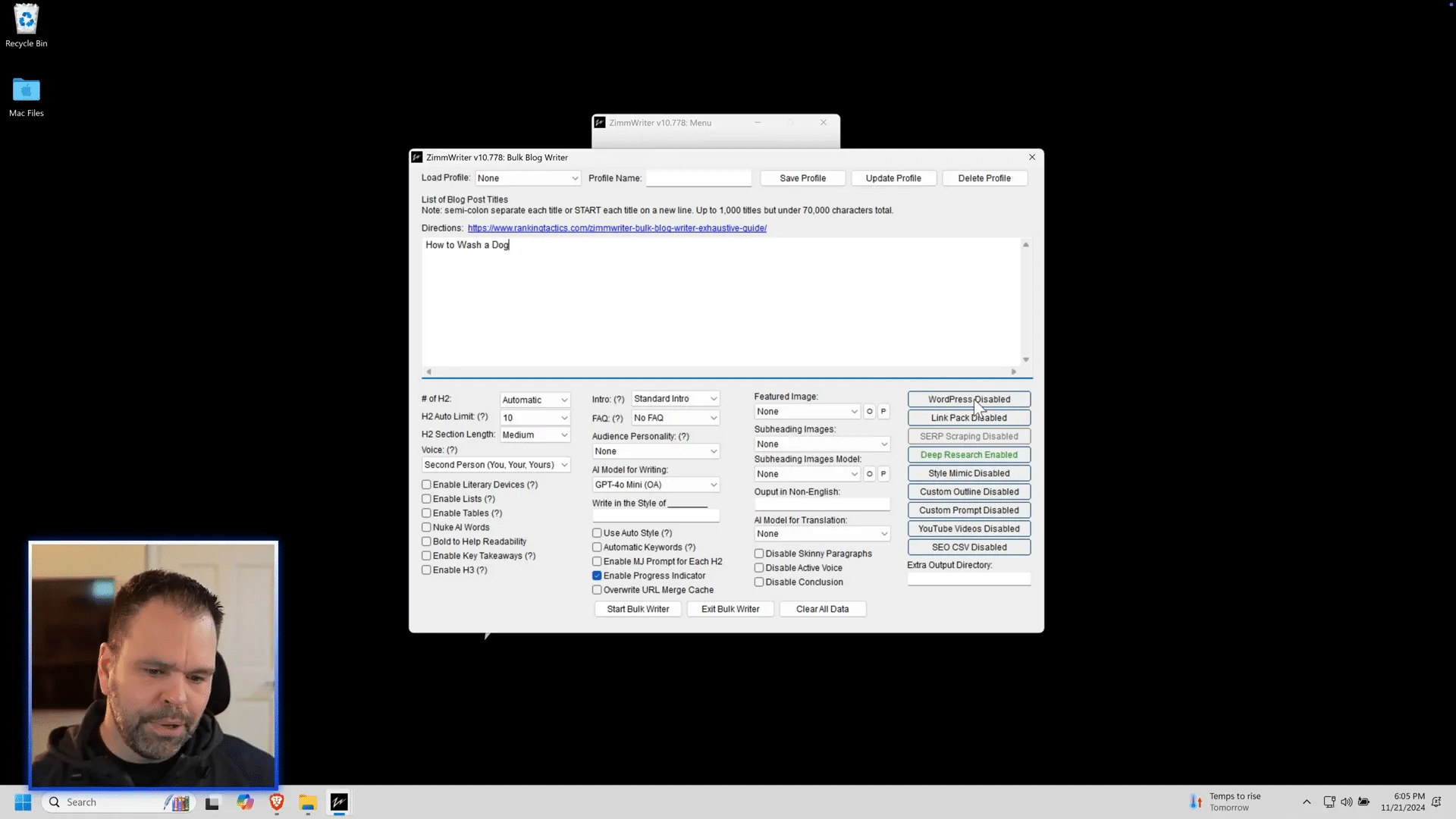Toggle Nuke AI Words checkbox
The image size is (1456, 819).
(x=426, y=528)
